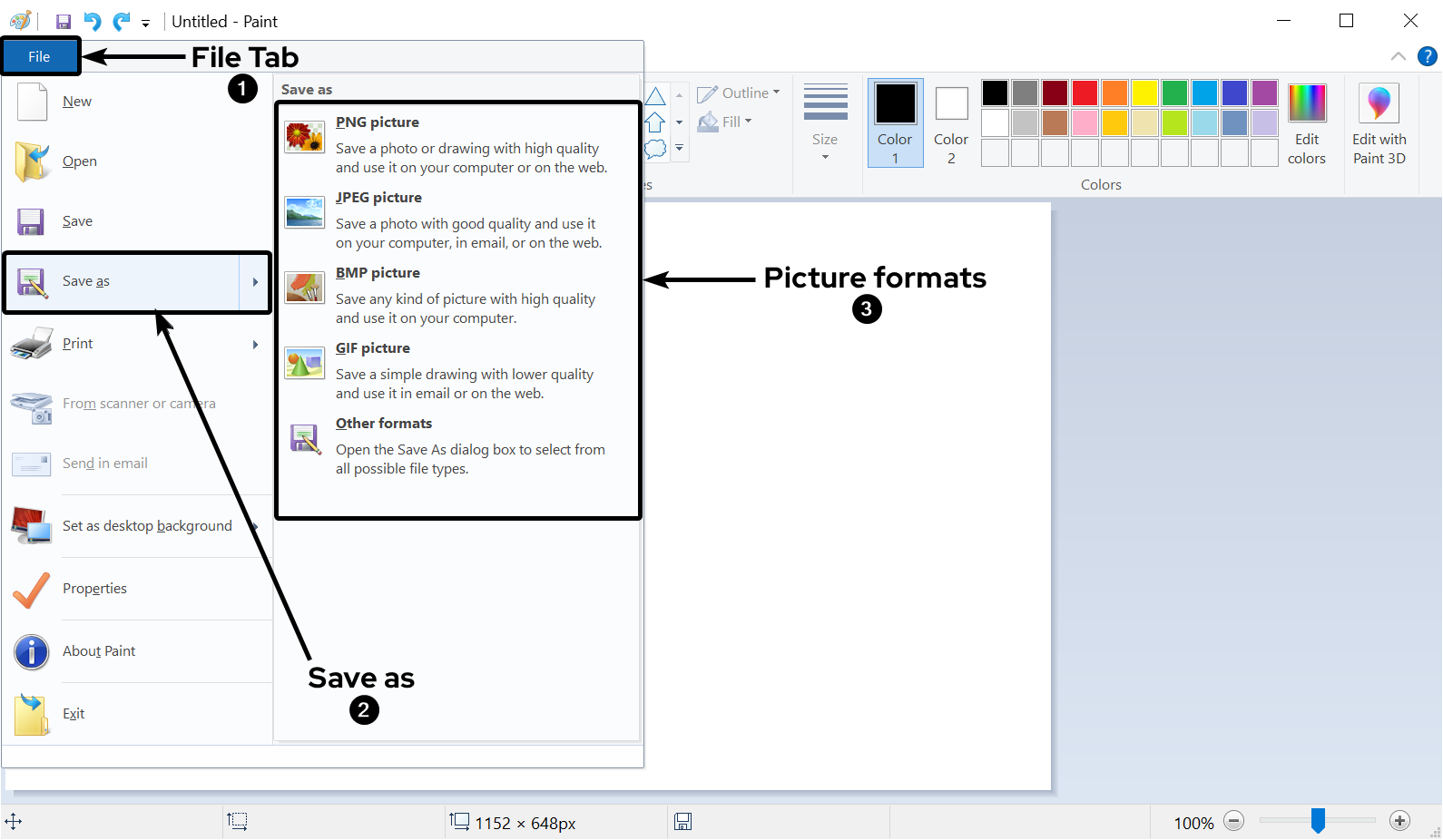Image resolution: width=1443 pixels, height=840 pixels.
Task: Pick the turquoise color swatch
Action: (x=1204, y=93)
